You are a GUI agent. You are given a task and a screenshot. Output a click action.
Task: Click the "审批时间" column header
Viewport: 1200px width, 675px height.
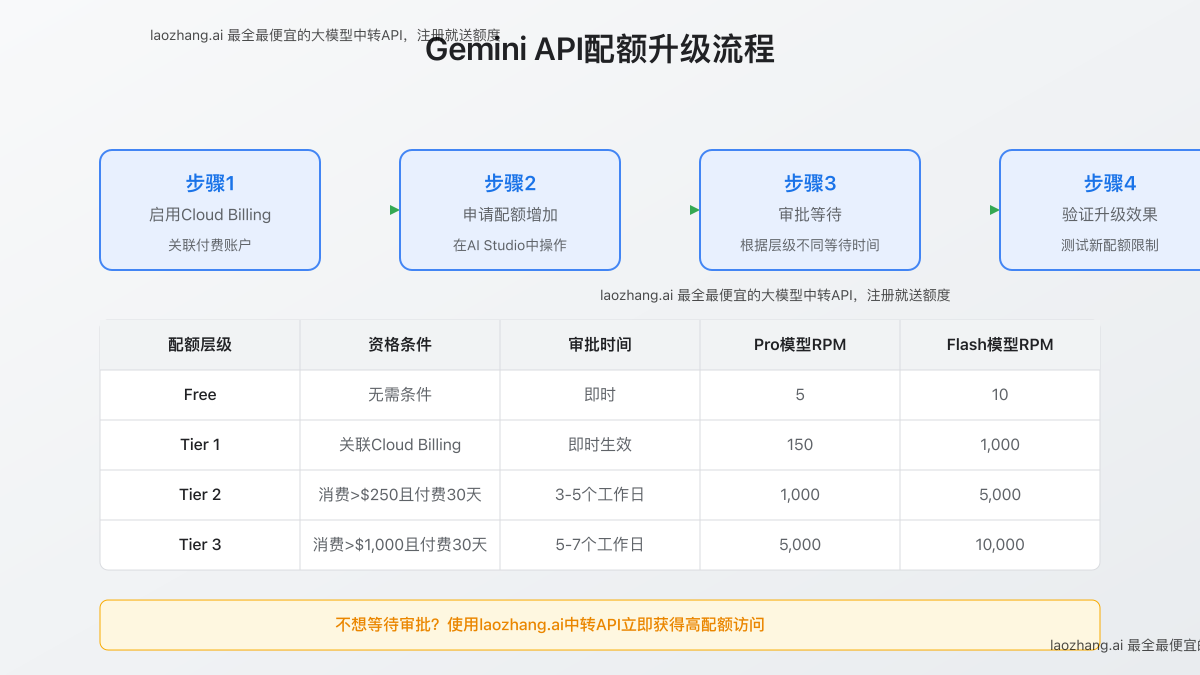pyautogui.click(x=600, y=345)
